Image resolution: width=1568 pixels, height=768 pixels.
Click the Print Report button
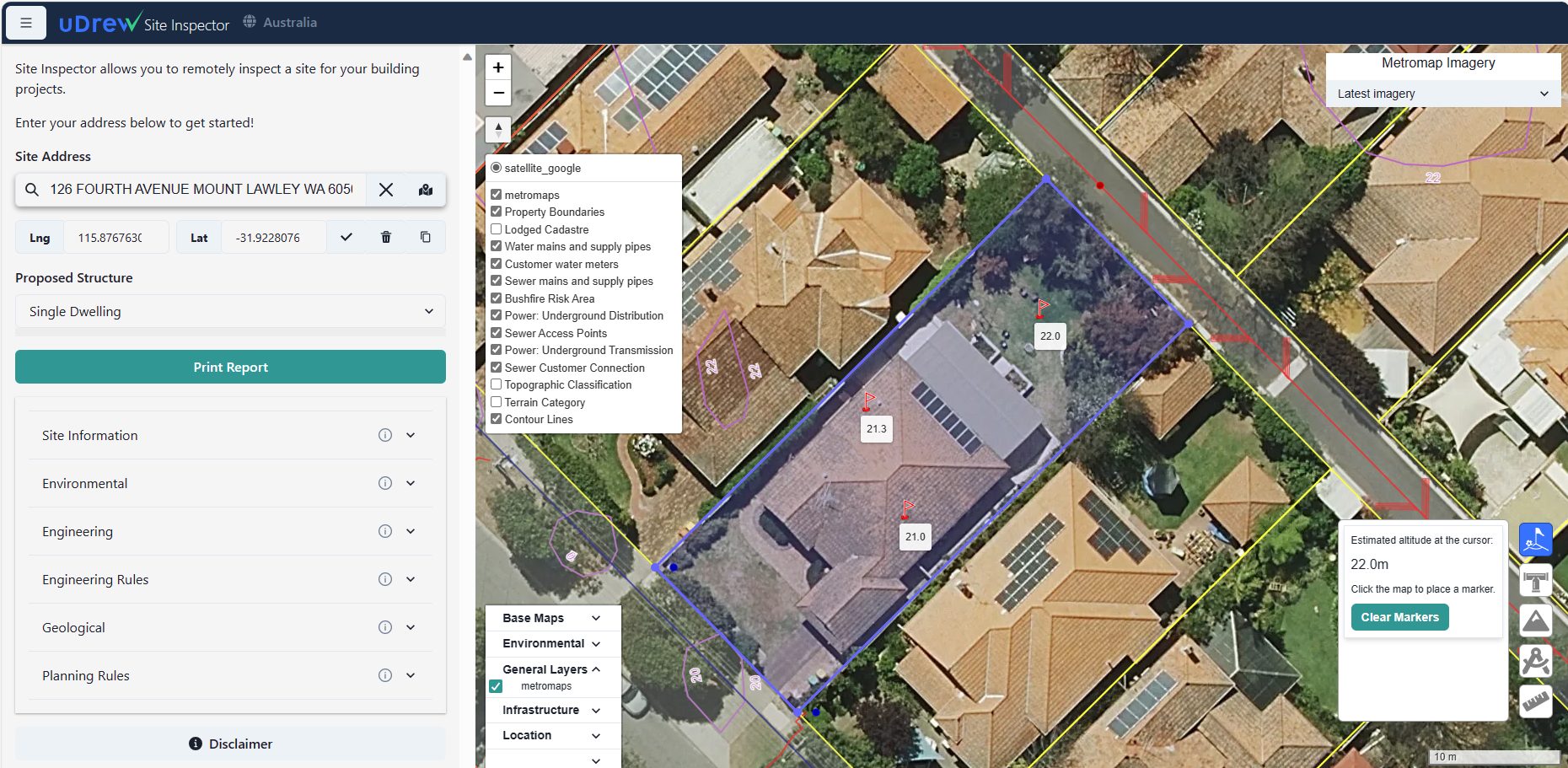230,368
